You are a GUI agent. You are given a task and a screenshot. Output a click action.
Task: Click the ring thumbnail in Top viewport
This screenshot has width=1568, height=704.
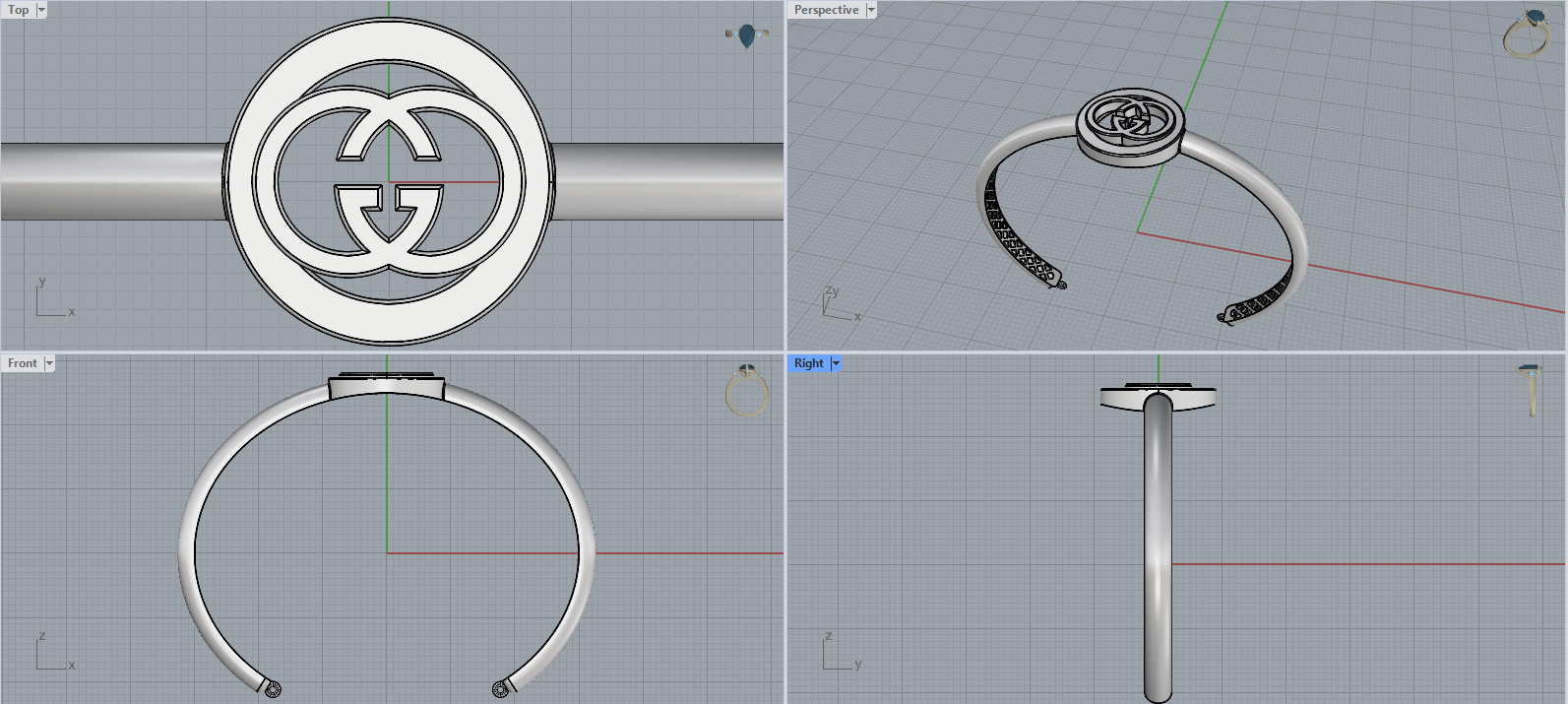coord(747,35)
